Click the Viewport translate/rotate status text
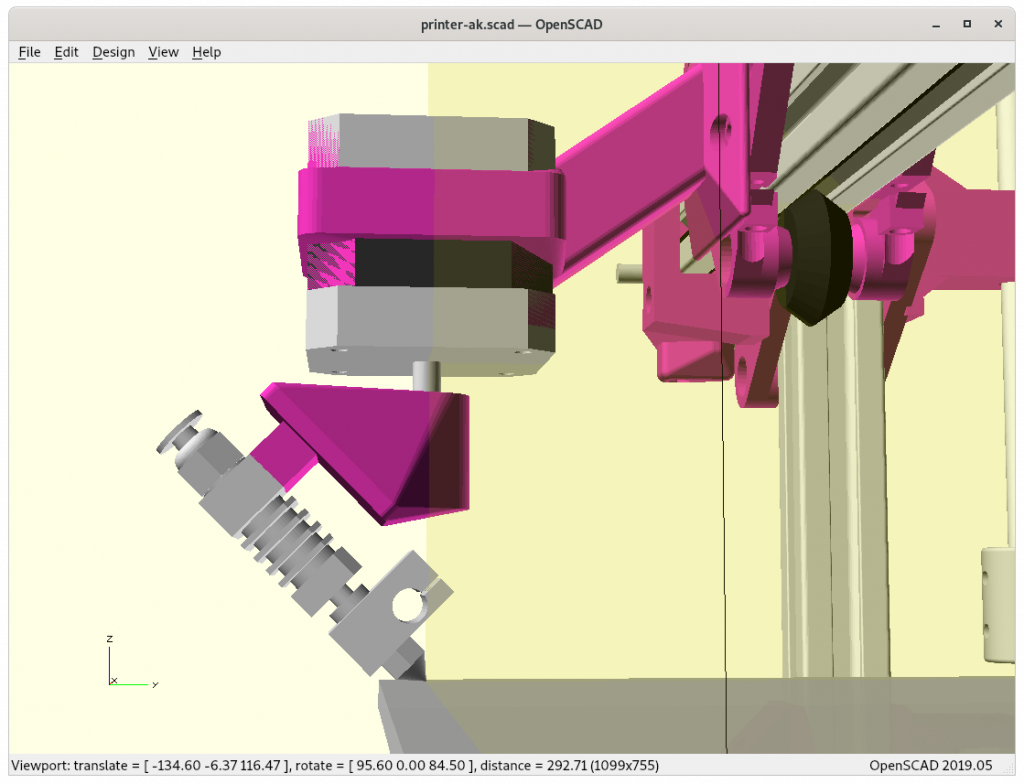Image resolution: width=1024 pixels, height=784 pixels. pyautogui.click(x=335, y=766)
